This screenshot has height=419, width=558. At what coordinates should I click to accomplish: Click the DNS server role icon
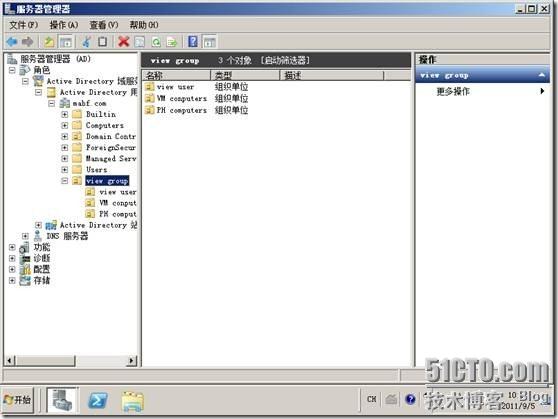click(38, 236)
